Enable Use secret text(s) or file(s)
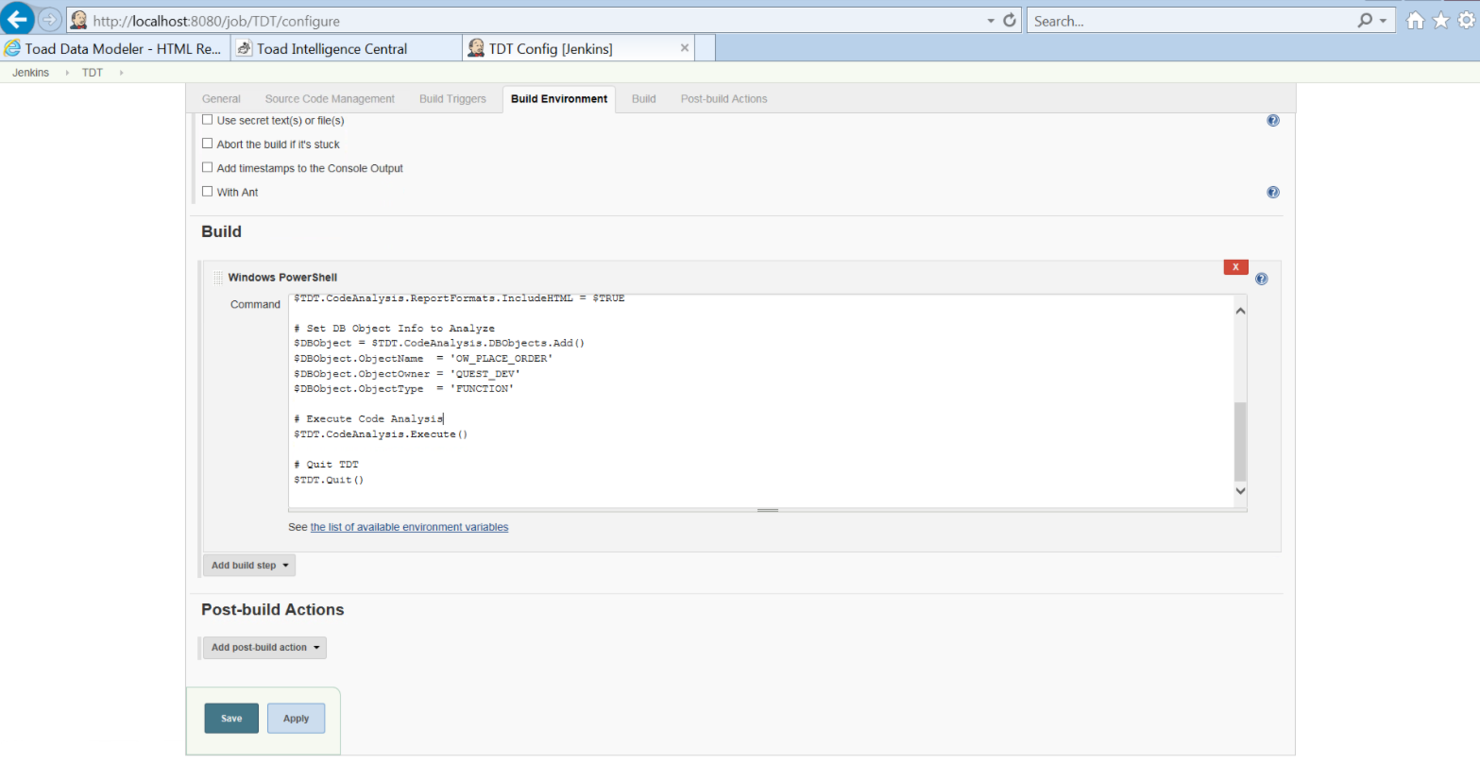The height and width of the screenshot is (764, 1480). [x=207, y=119]
